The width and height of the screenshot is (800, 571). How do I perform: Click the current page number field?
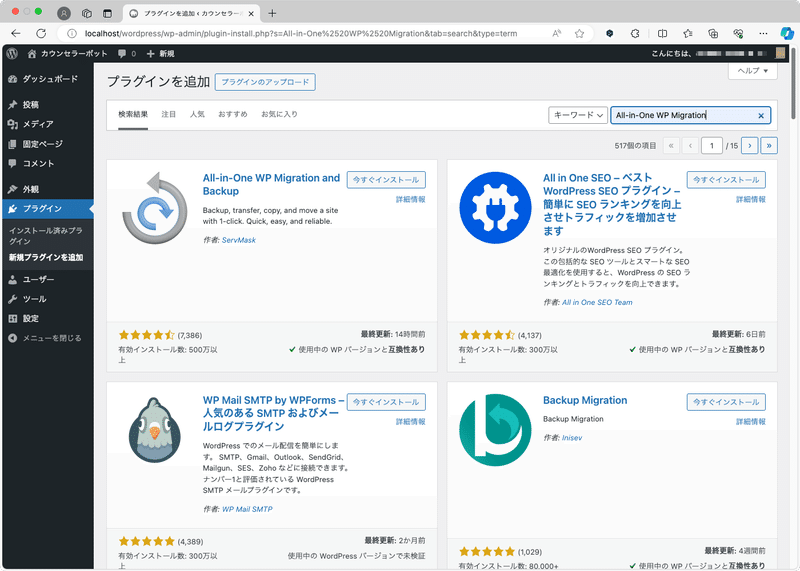(x=712, y=146)
